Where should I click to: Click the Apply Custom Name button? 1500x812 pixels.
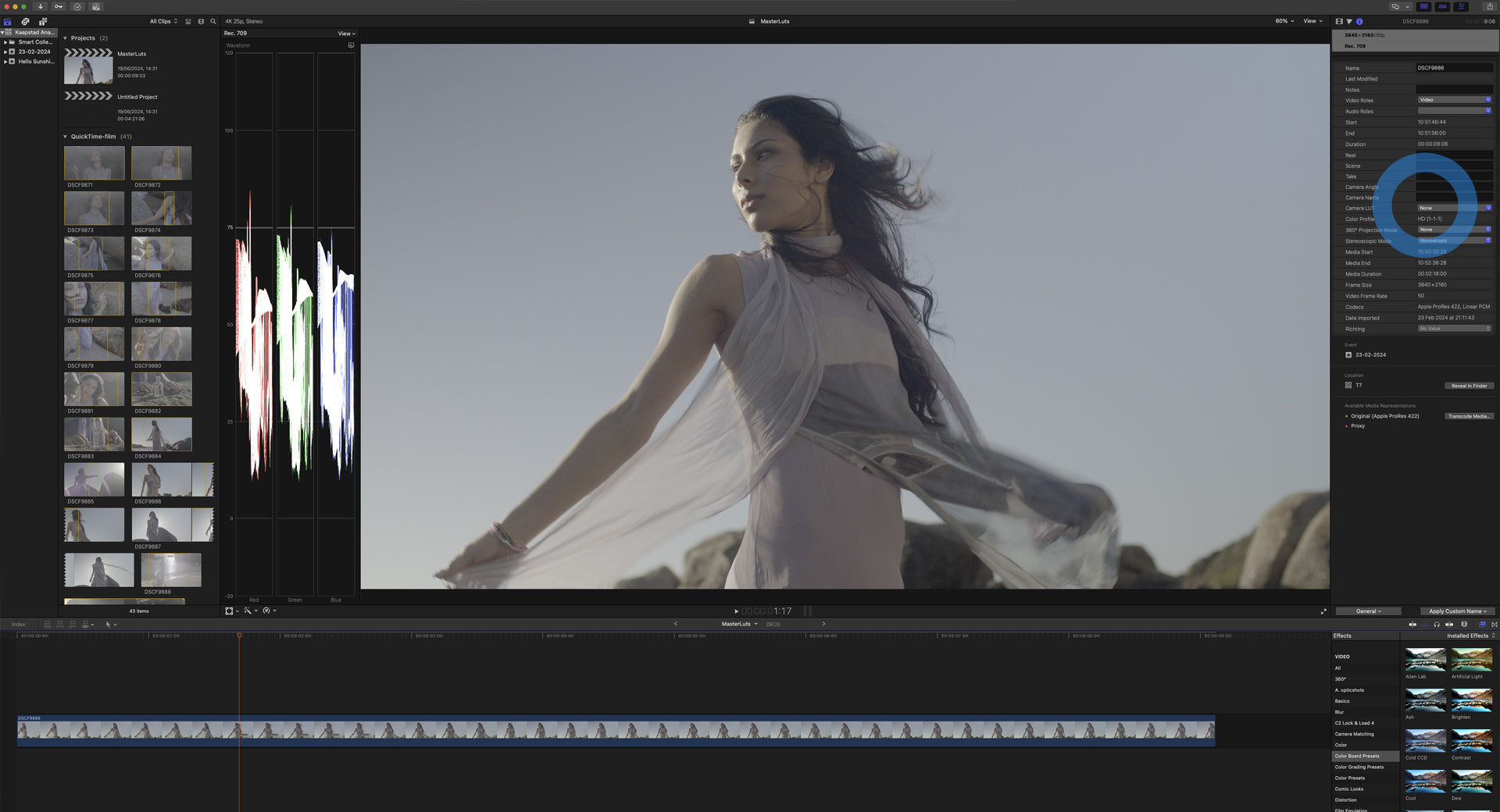1457,611
